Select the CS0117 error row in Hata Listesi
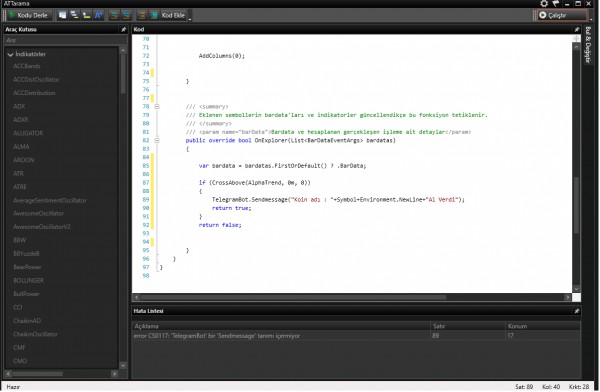This screenshot has height=392, width=600. click(356, 336)
